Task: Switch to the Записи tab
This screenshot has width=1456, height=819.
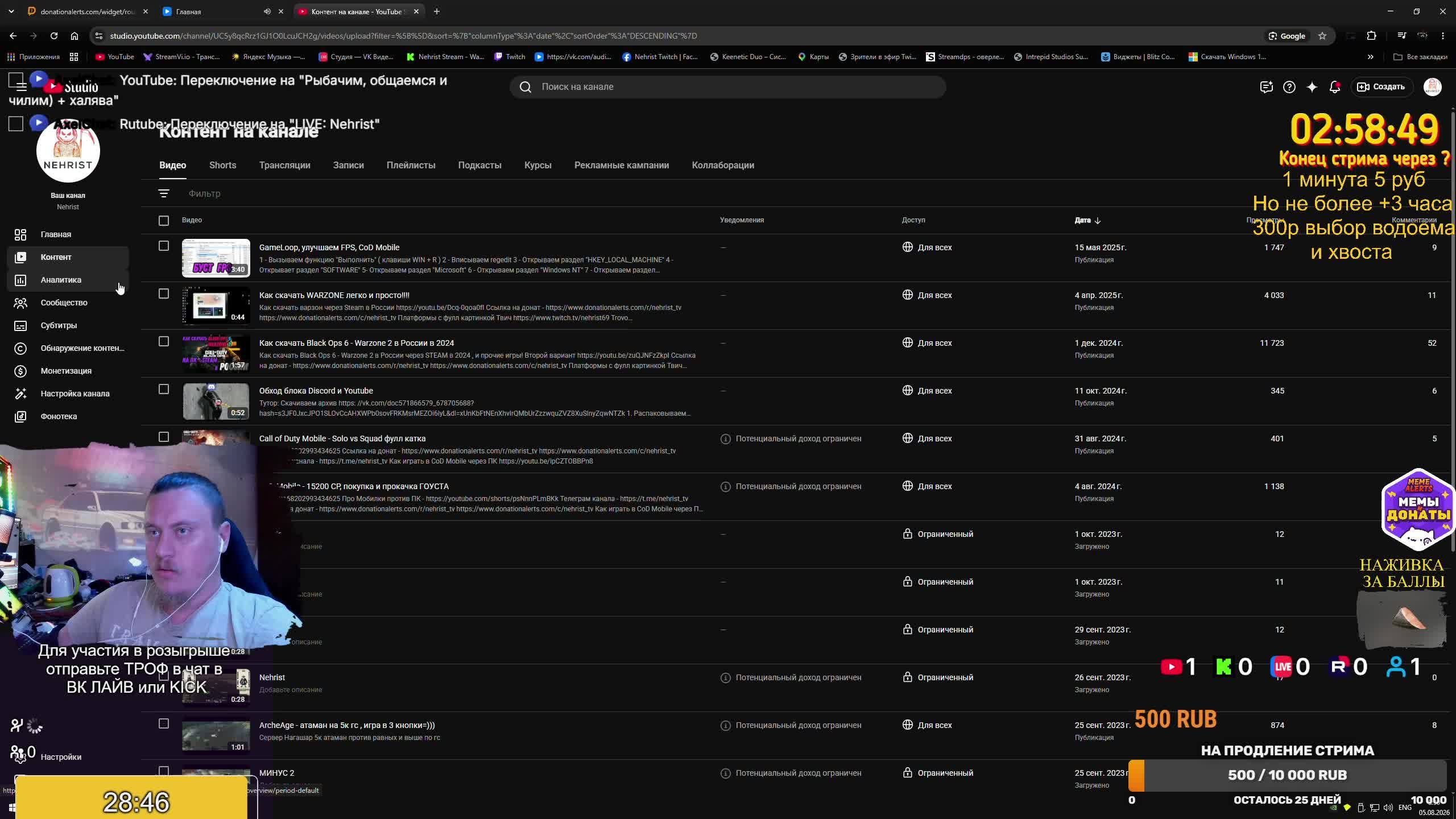Action: pyautogui.click(x=349, y=166)
